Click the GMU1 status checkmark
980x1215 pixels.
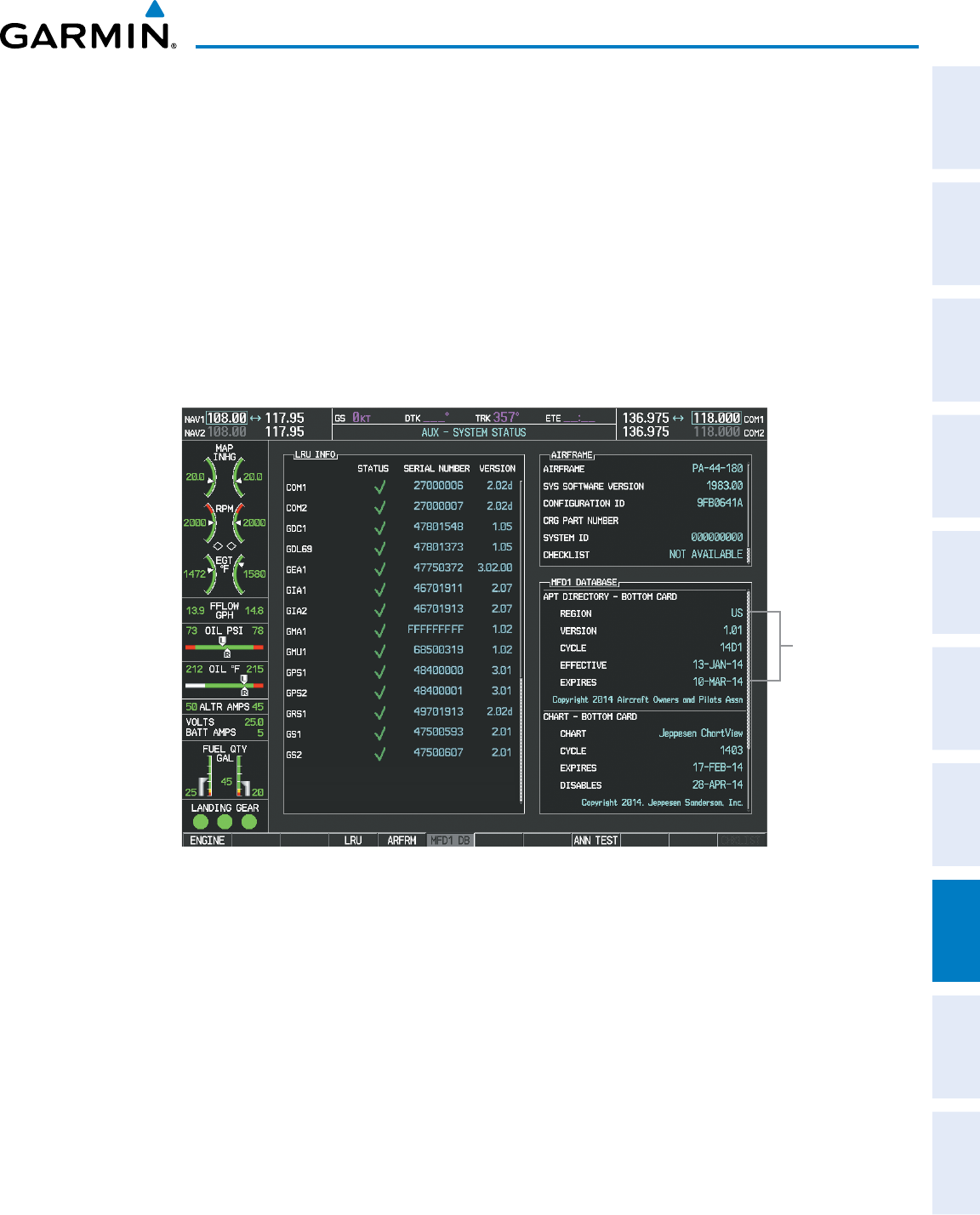click(x=379, y=651)
